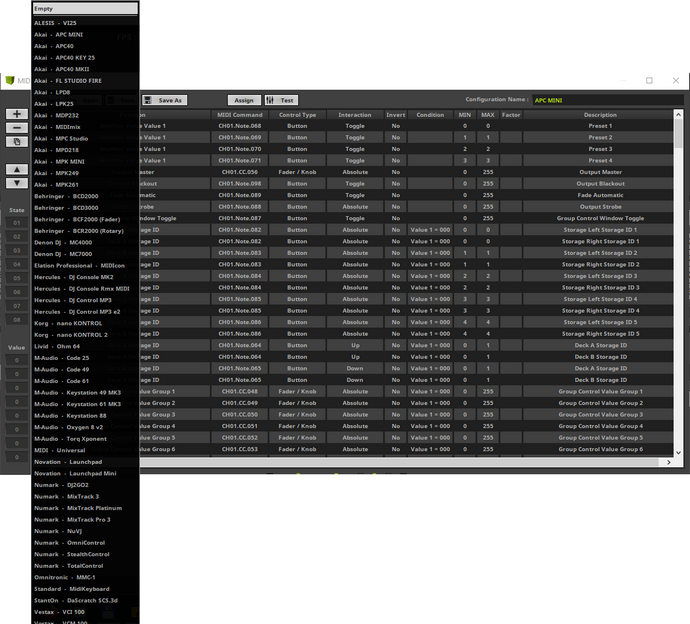Image resolution: width=690 pixels, height=624 pixels.
Task: Select StantOn - DaScratch SCS.3d entry
Action: (x=85, y=600)
